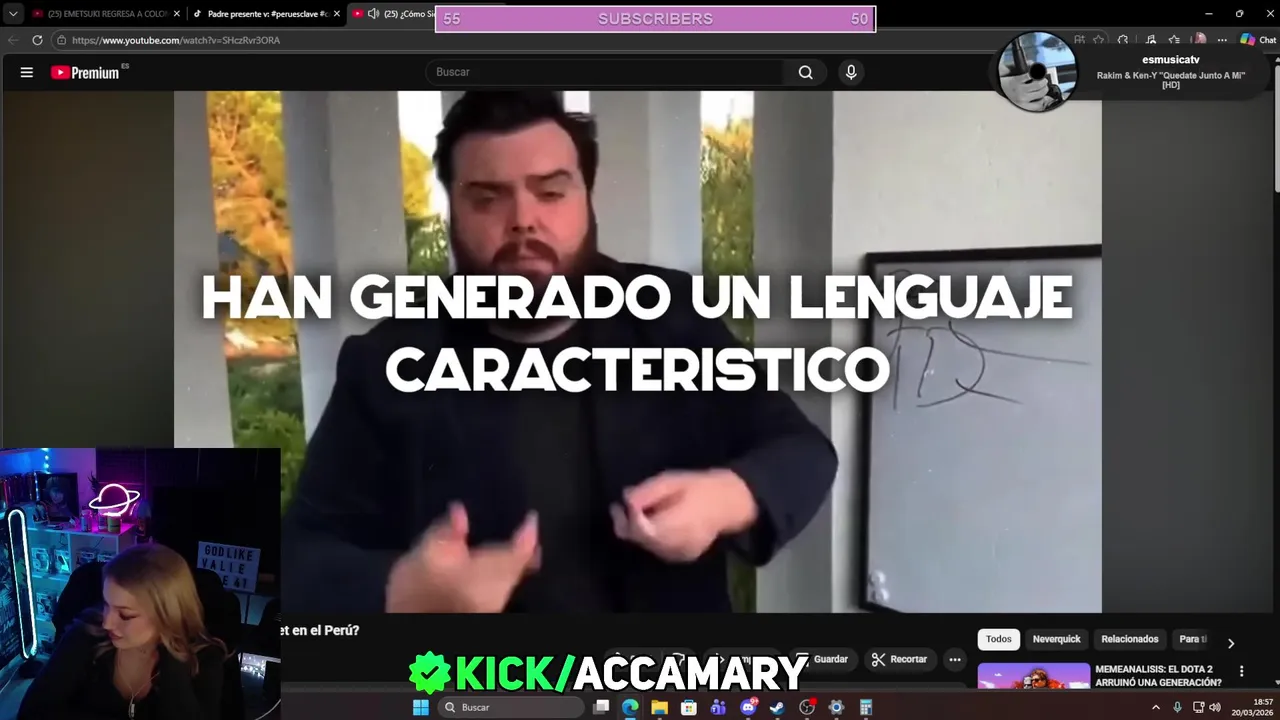The image size is (1280, 720).
Task: Mute the tab via its speaker icon
Action: point(373,14)
